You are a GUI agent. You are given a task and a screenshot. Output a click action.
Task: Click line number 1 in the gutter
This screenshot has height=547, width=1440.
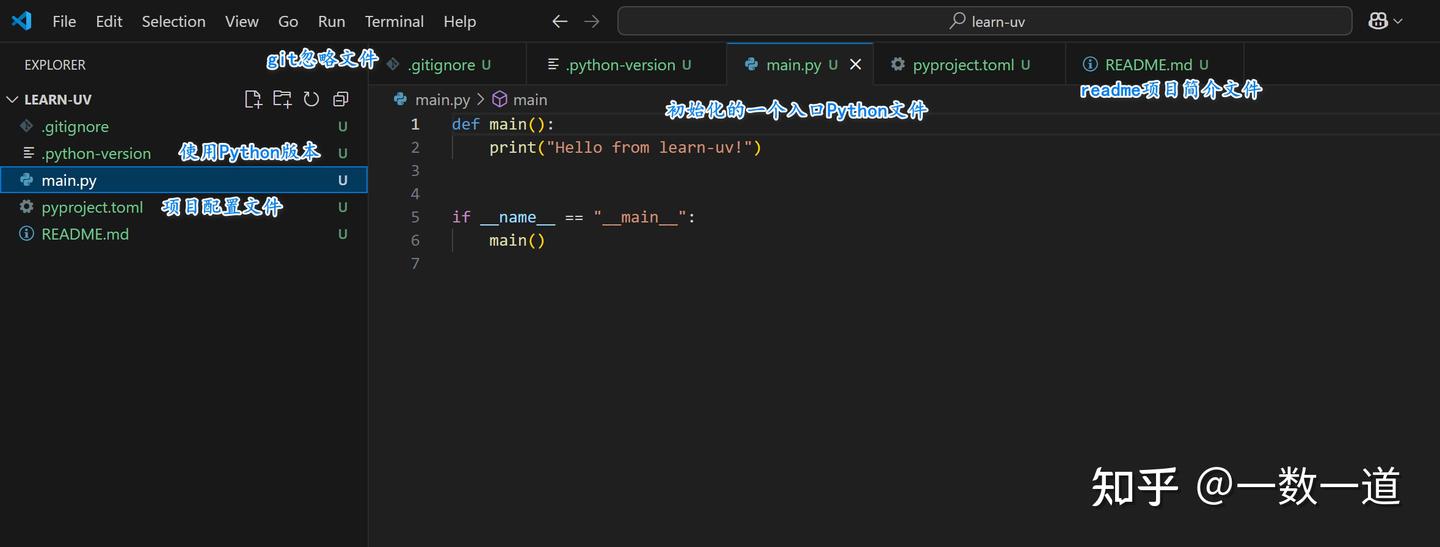(415, 124)
